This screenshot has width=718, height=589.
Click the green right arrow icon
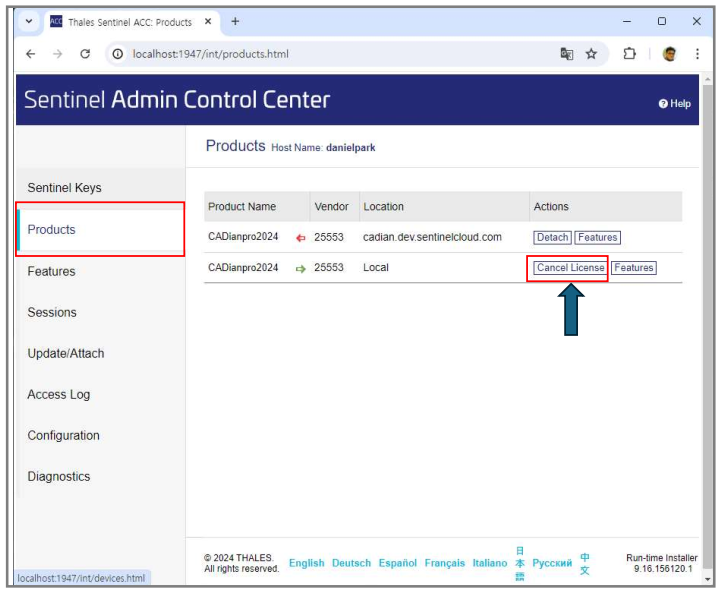[x=300, y=269]
